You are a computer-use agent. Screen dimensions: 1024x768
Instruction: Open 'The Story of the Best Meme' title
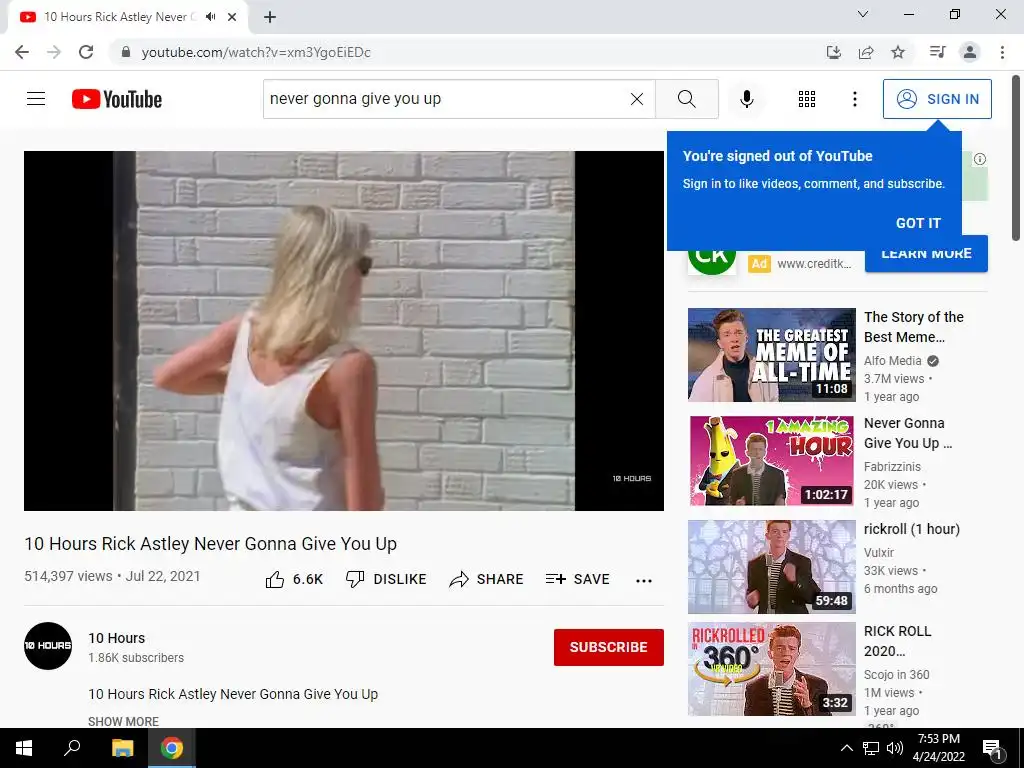pyautogui.click(x=914, y=327)
